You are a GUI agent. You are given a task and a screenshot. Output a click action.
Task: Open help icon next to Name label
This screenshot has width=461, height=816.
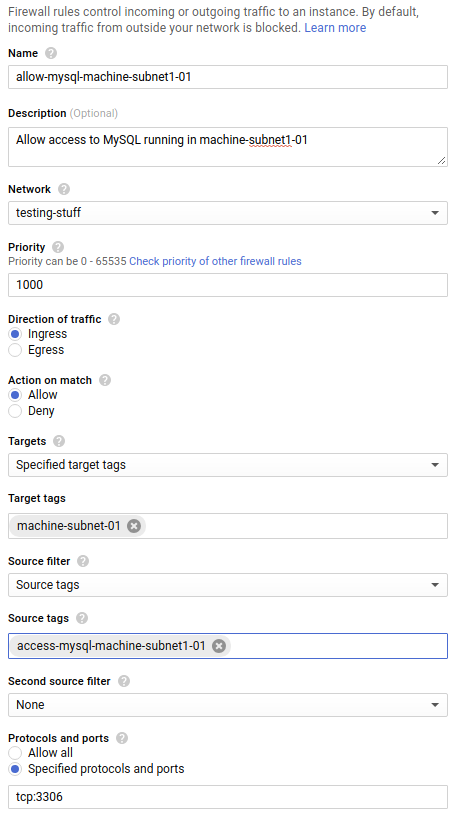pyautogui.click(x=51, y=53)
